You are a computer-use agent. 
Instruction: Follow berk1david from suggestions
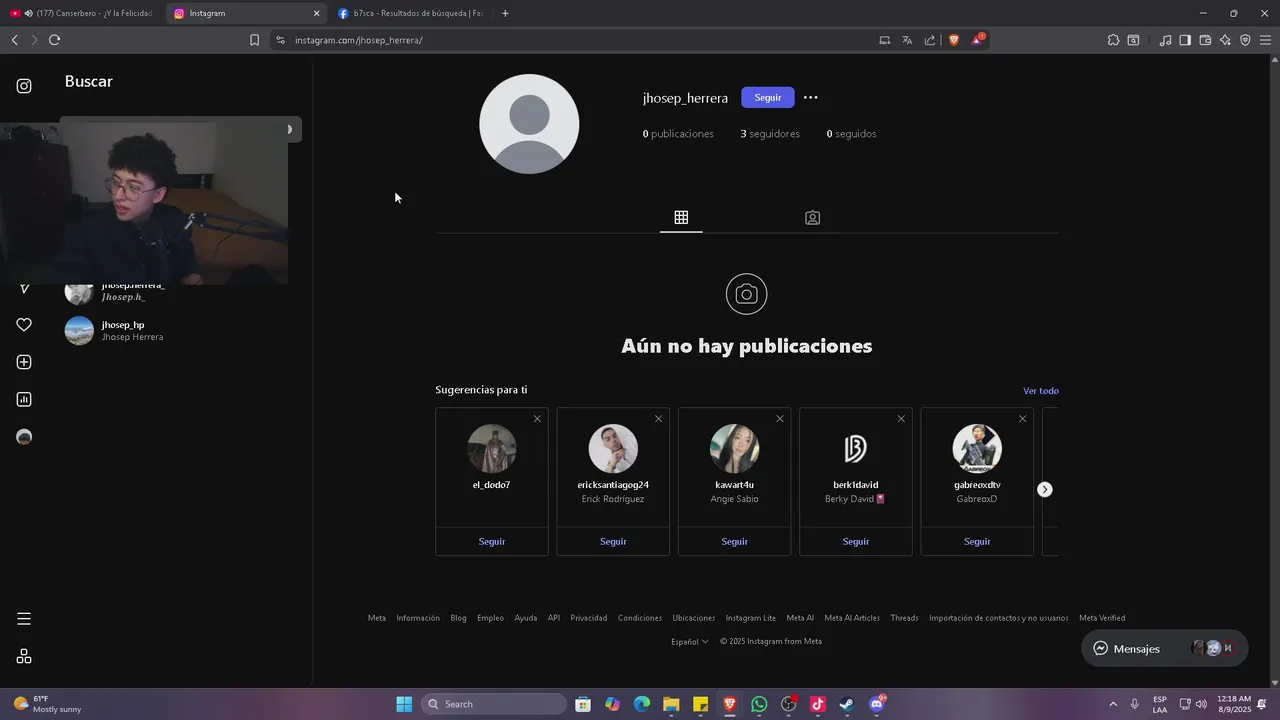[856, 541]
